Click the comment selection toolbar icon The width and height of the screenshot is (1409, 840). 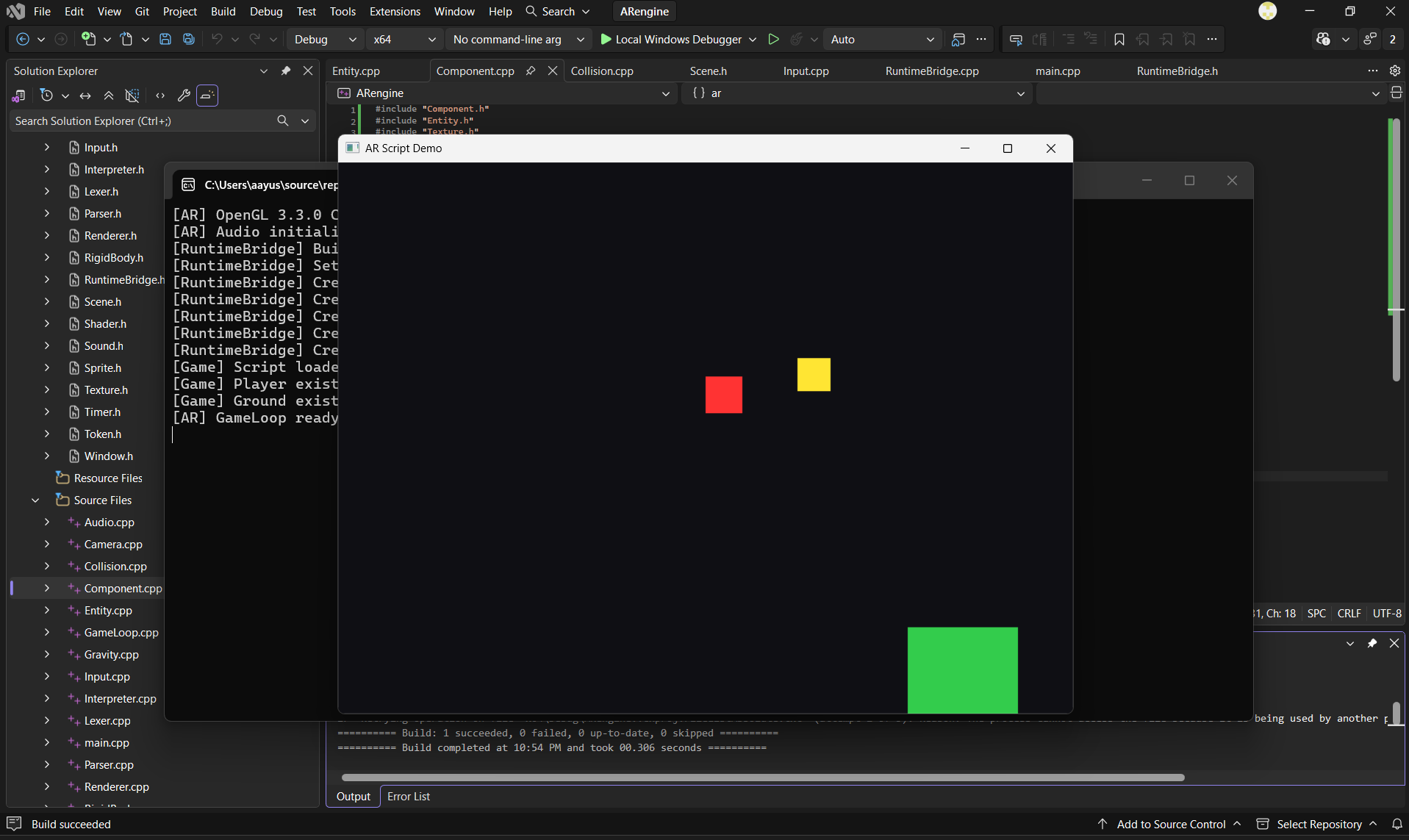(x=1069, y=39)
